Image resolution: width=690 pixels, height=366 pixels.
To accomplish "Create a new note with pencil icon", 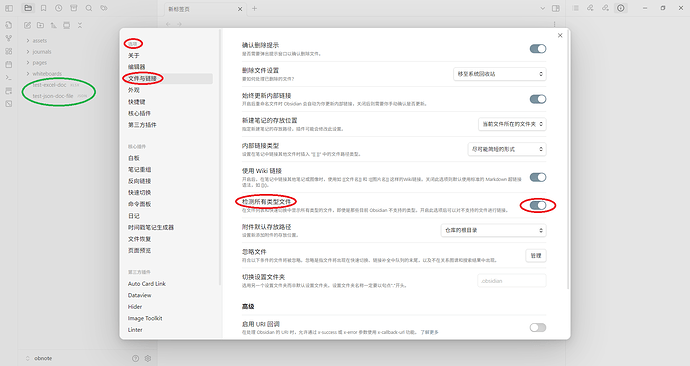I will point(27,26).
